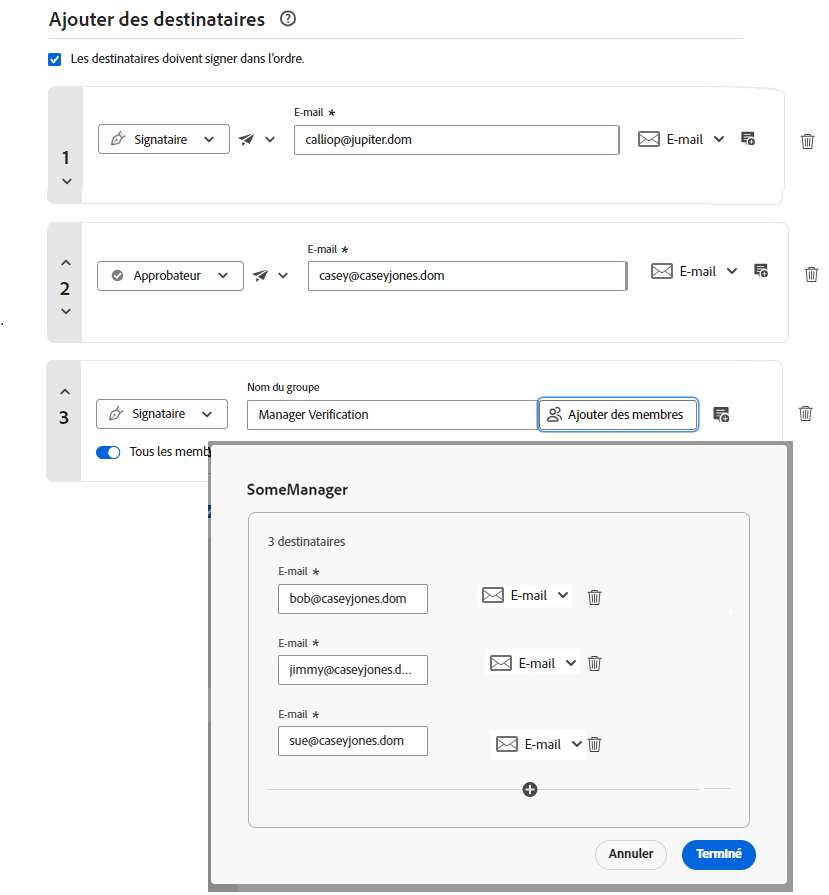This screenshot has width=829, height=895.
Task: Open the Approbateur role dropdown
Action: (170, 276)
